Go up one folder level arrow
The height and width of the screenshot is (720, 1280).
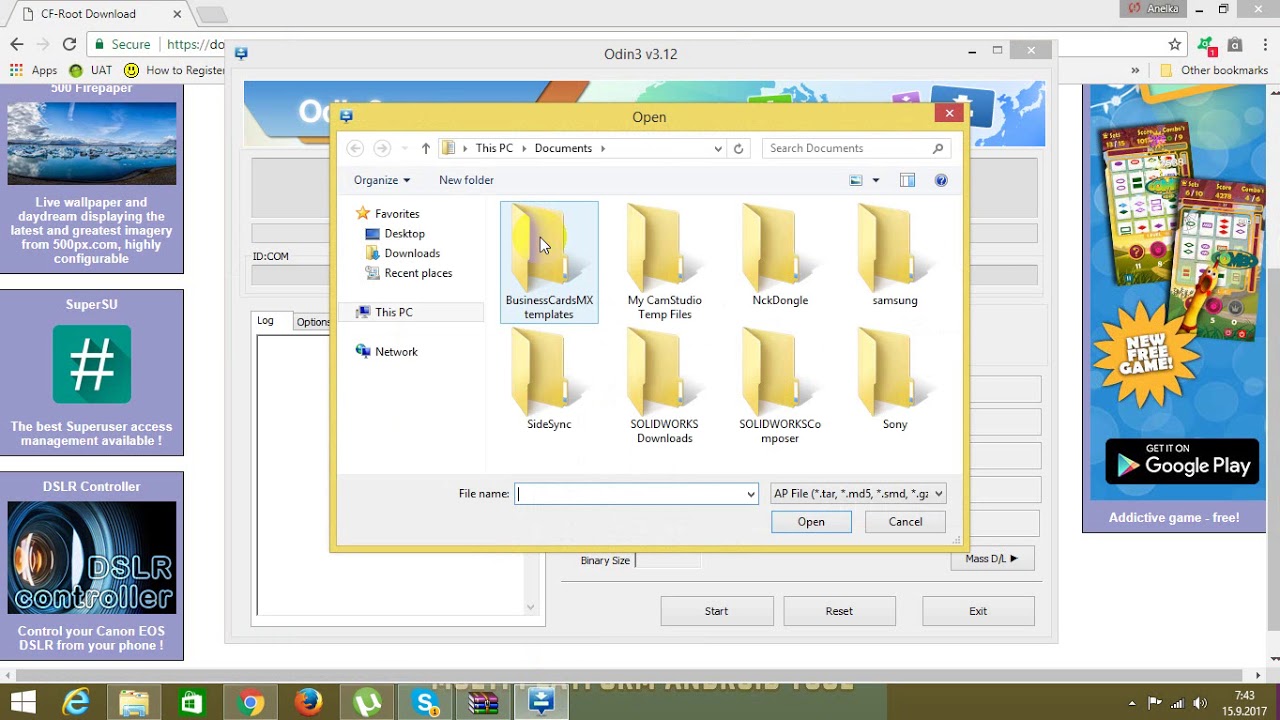[426, 148]
